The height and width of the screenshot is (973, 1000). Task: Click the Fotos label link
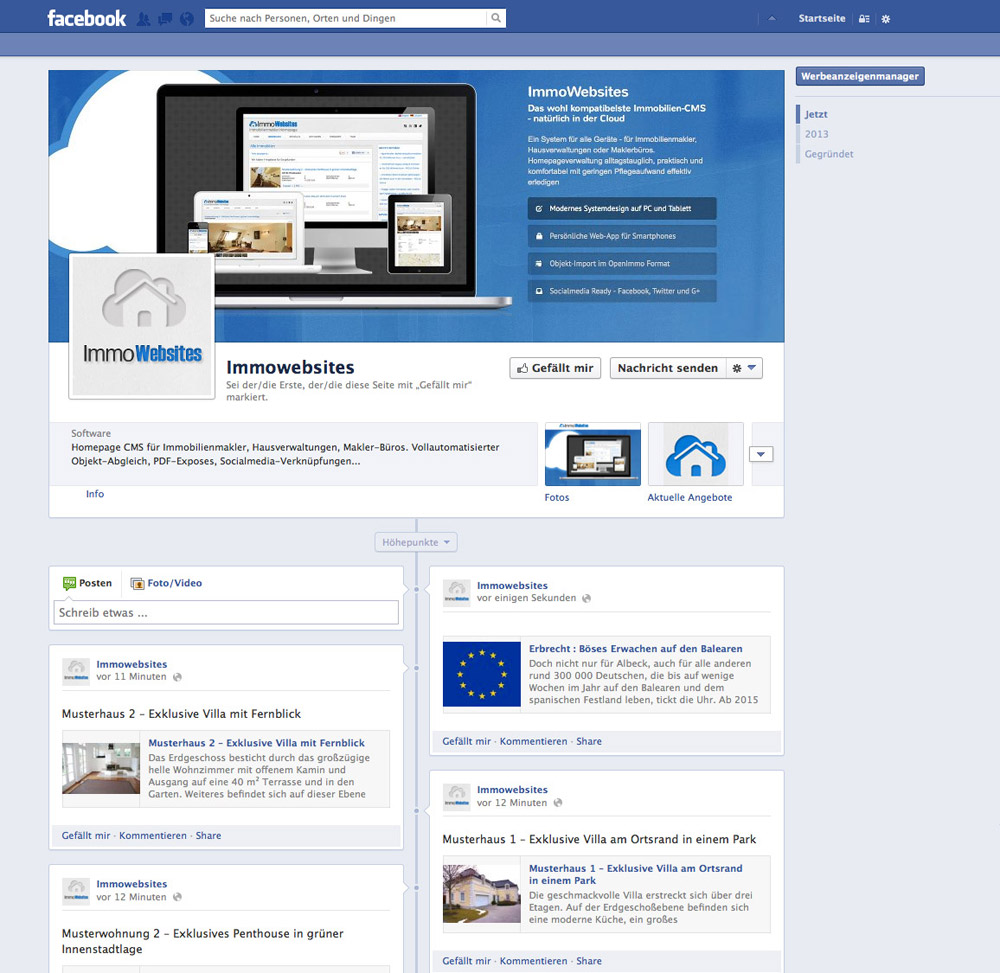point(557,497)
